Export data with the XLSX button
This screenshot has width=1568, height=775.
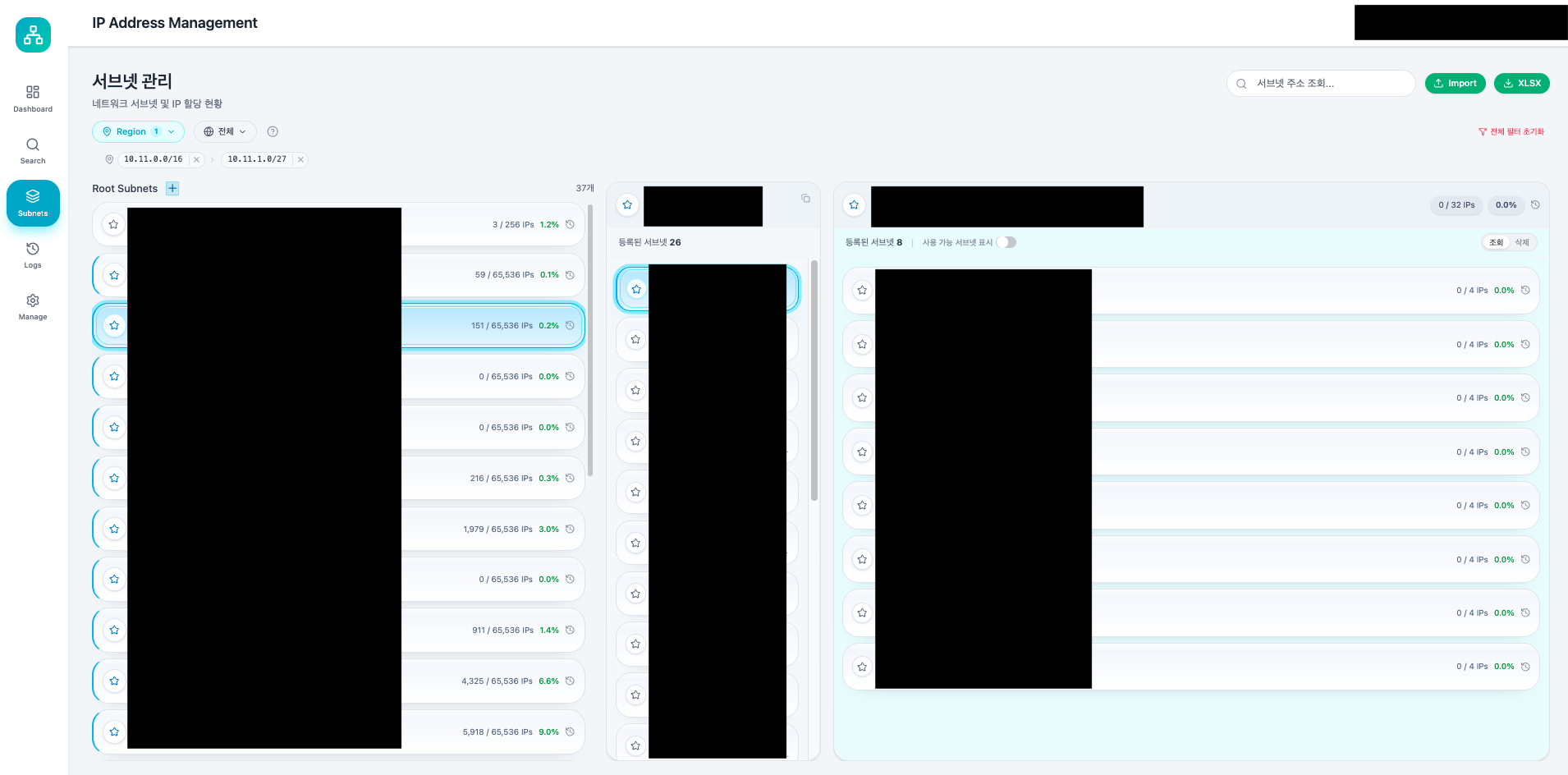pos(1521,83)
